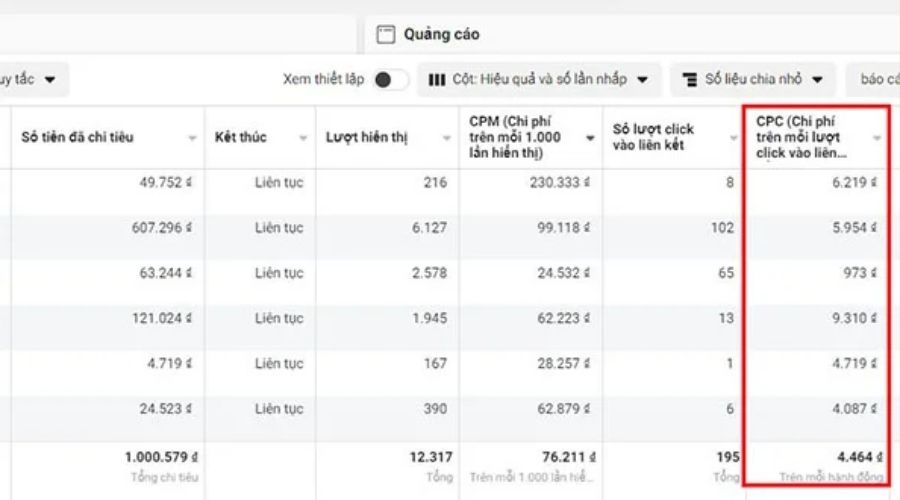This screenshot has height=500, width=900.
Task: Sort by the CPC column header
Action: coord(801,137)
